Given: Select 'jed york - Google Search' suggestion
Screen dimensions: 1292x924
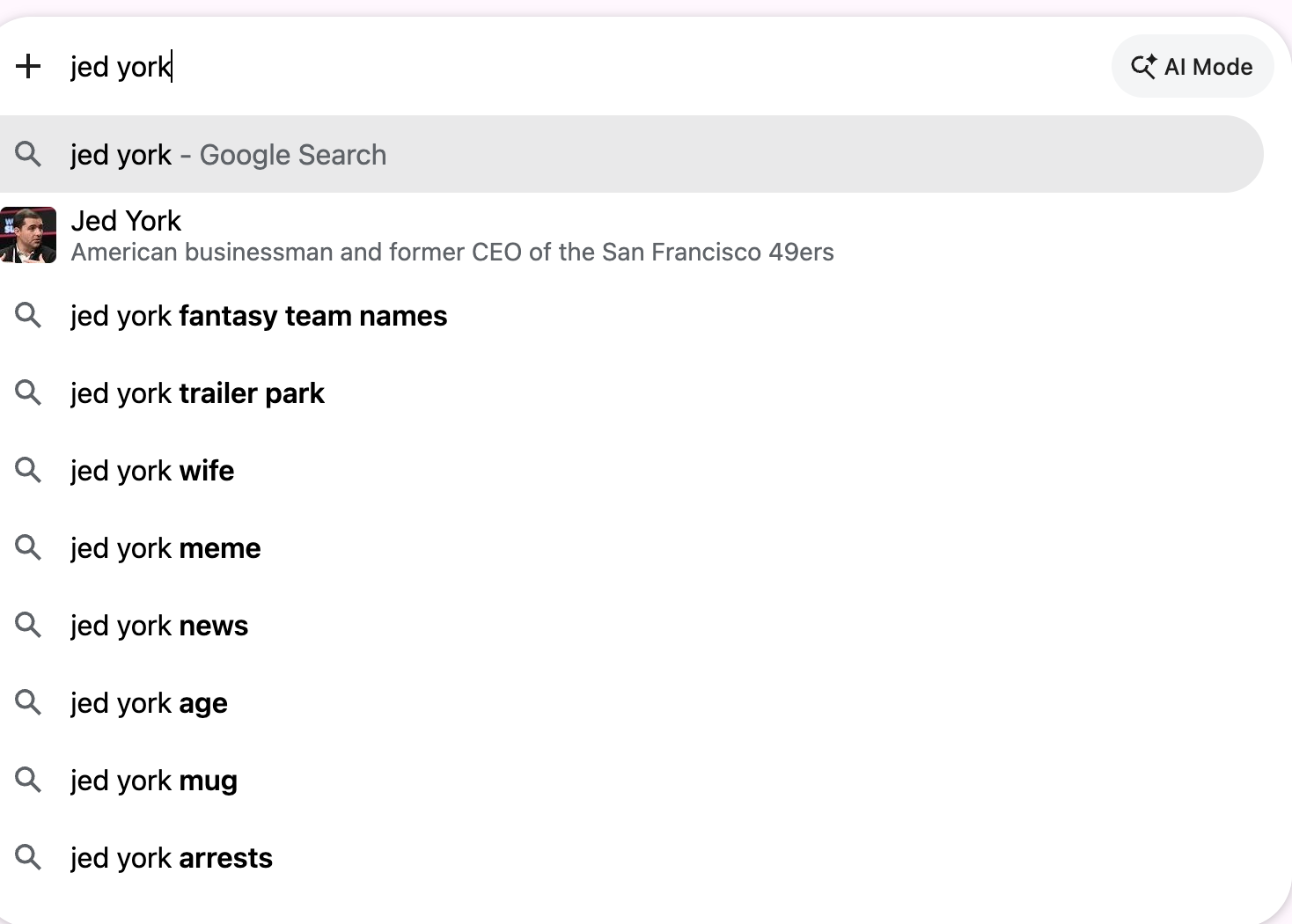Looking at the screenshot, I should (x=630, y=154).
